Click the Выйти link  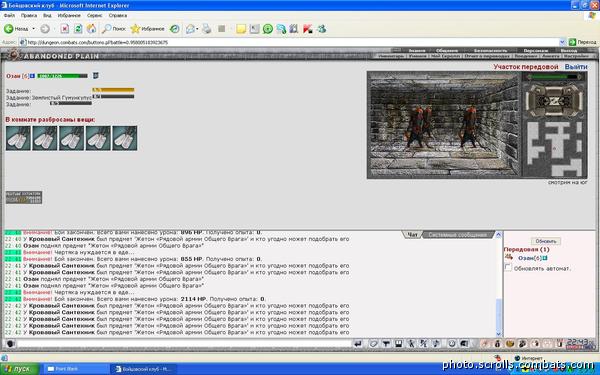(x=576, y=67)
